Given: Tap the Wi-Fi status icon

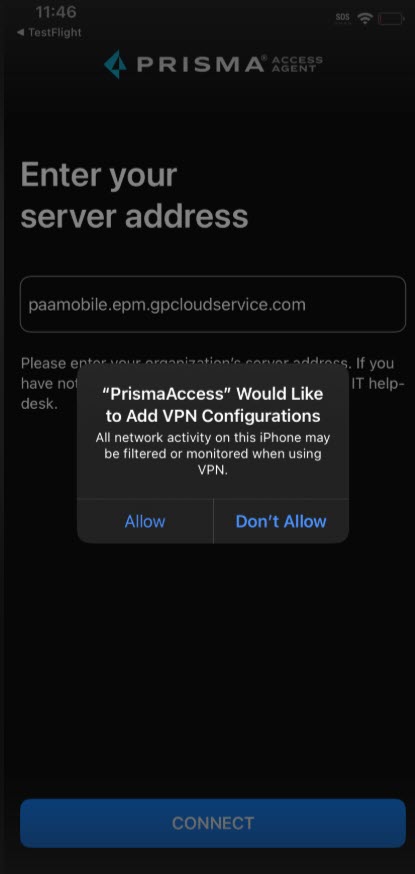Looking at the screenshot, I should 365,18.
